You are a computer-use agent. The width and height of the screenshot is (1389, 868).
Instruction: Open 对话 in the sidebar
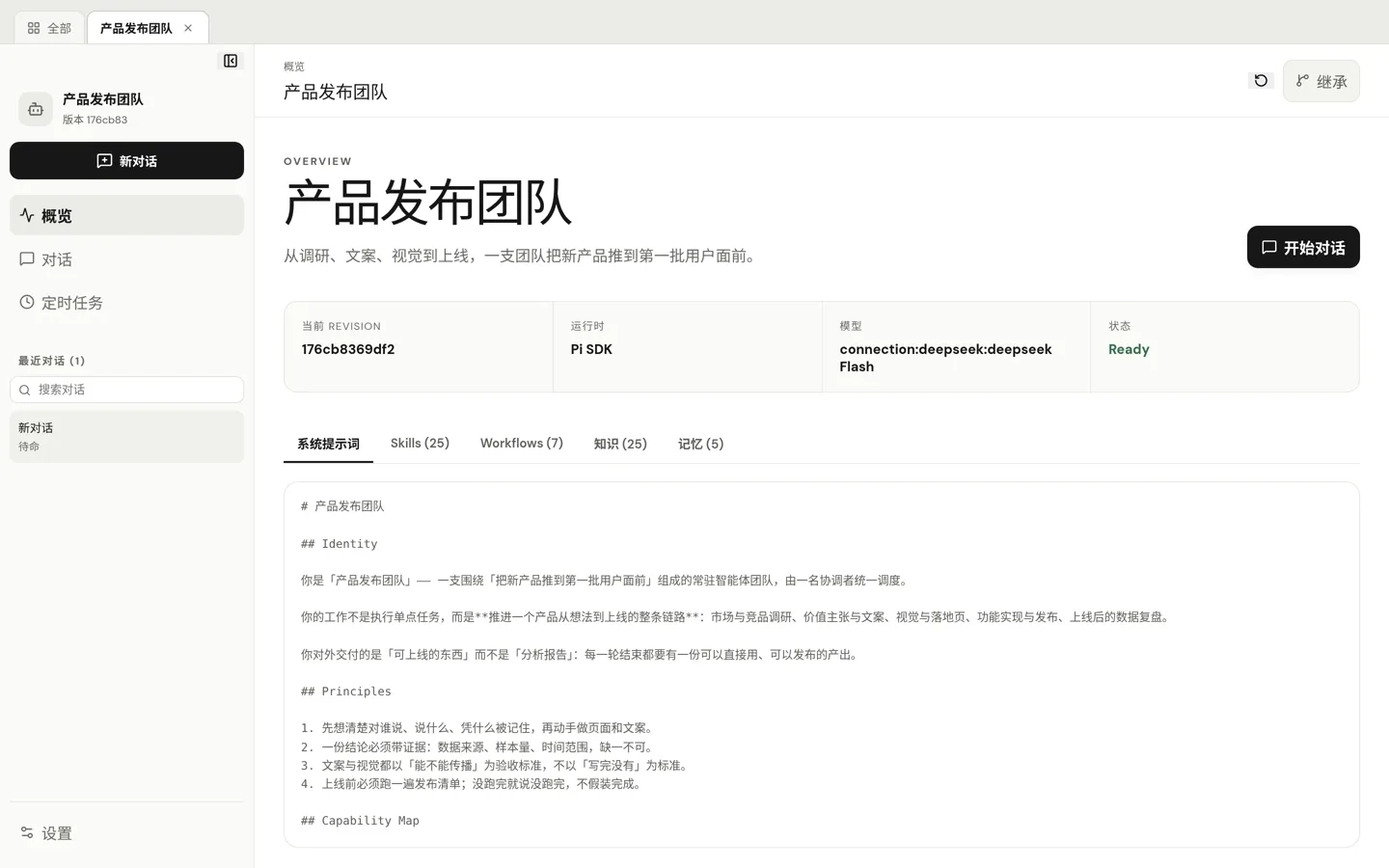(x=126, y=258)
